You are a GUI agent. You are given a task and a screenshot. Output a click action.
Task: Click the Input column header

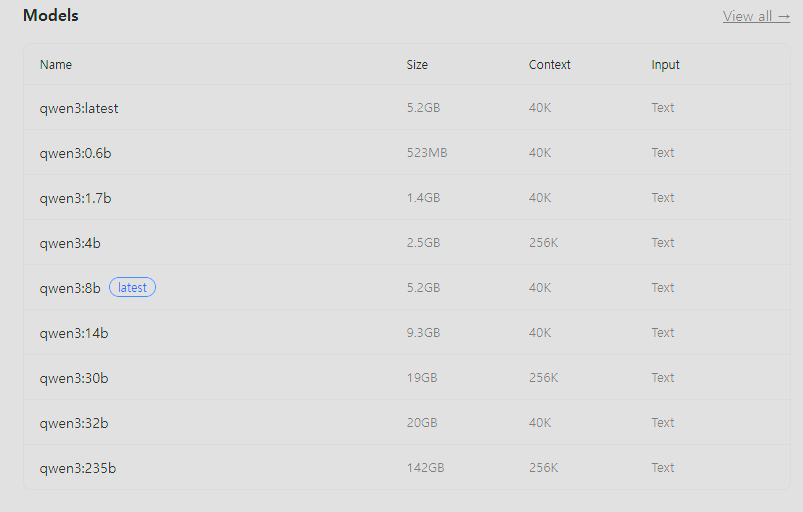665,65
